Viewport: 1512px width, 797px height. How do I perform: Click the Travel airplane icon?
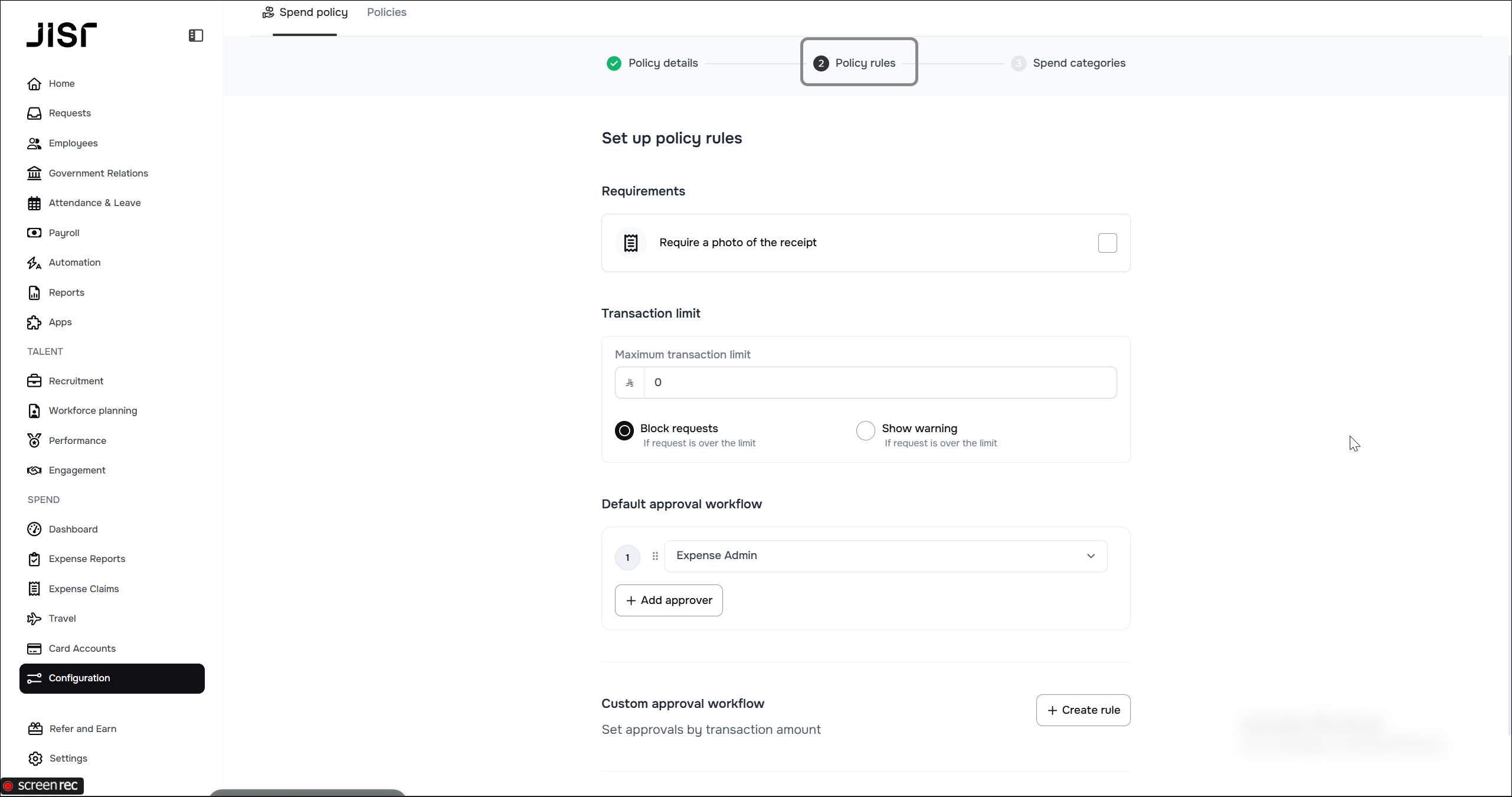click(34, 619)
